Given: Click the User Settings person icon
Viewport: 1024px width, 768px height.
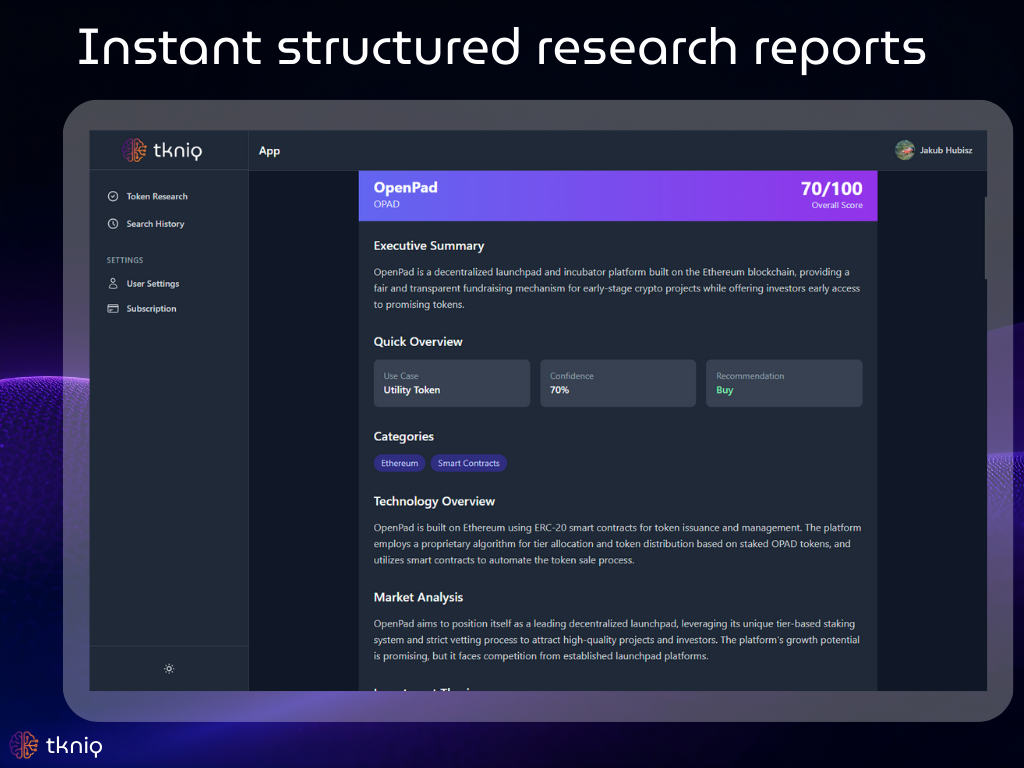Looking at the screenshot, I should point(113,284).
